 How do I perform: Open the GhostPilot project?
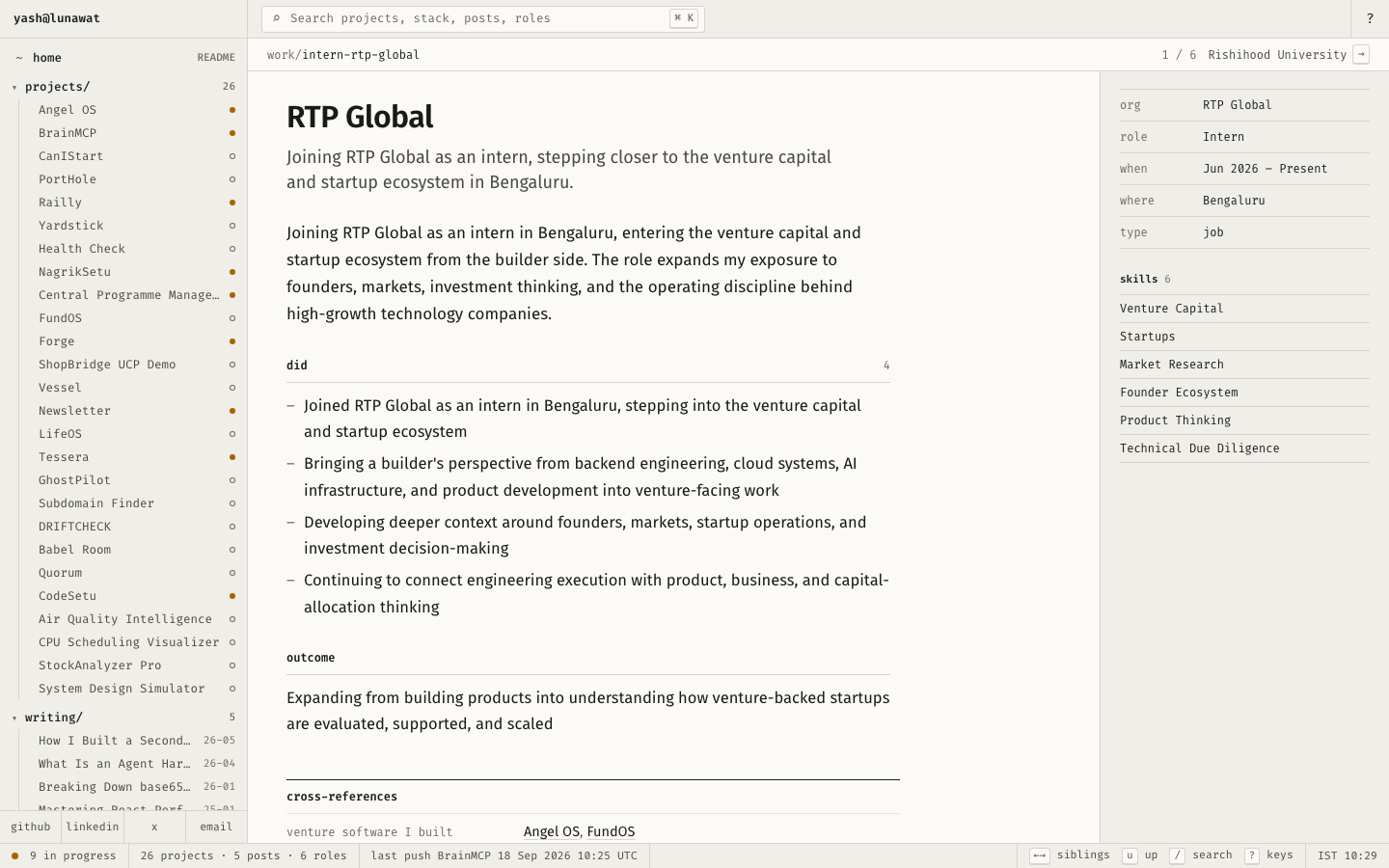(x=135, y=480)
